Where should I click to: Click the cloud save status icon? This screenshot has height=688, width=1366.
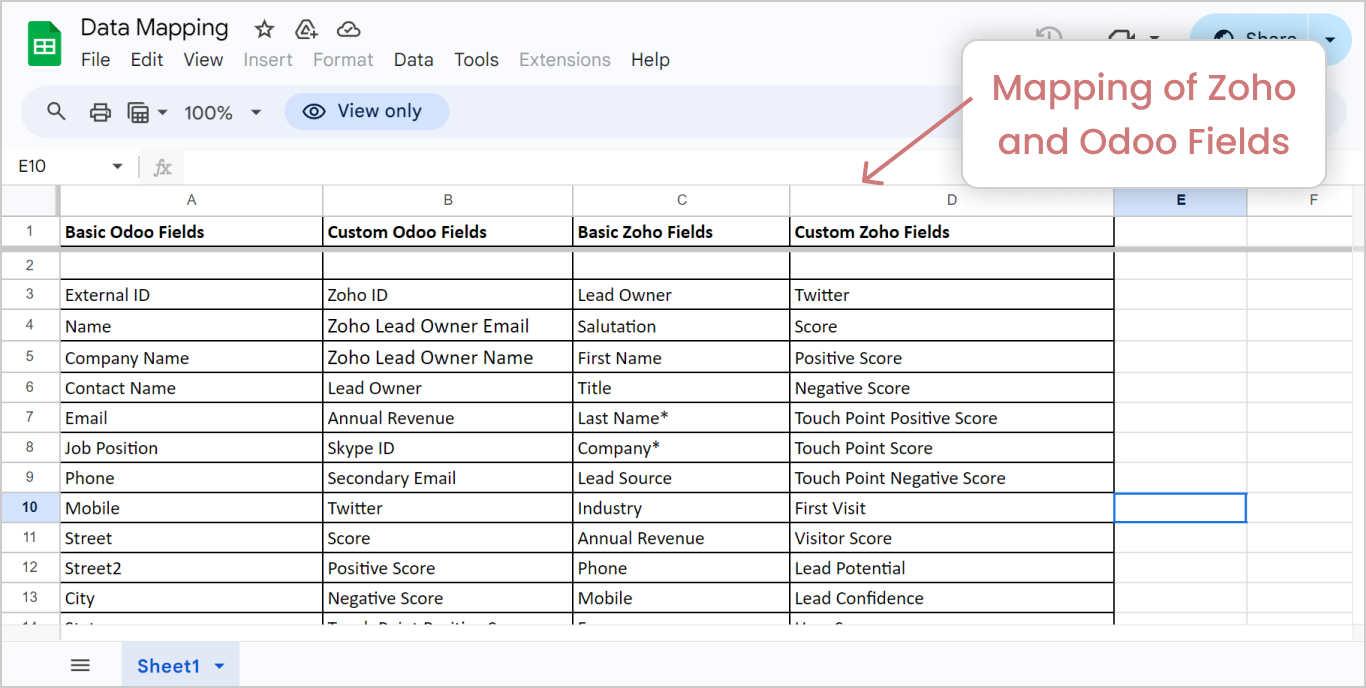pyautogui.click(x=348, y=28)
